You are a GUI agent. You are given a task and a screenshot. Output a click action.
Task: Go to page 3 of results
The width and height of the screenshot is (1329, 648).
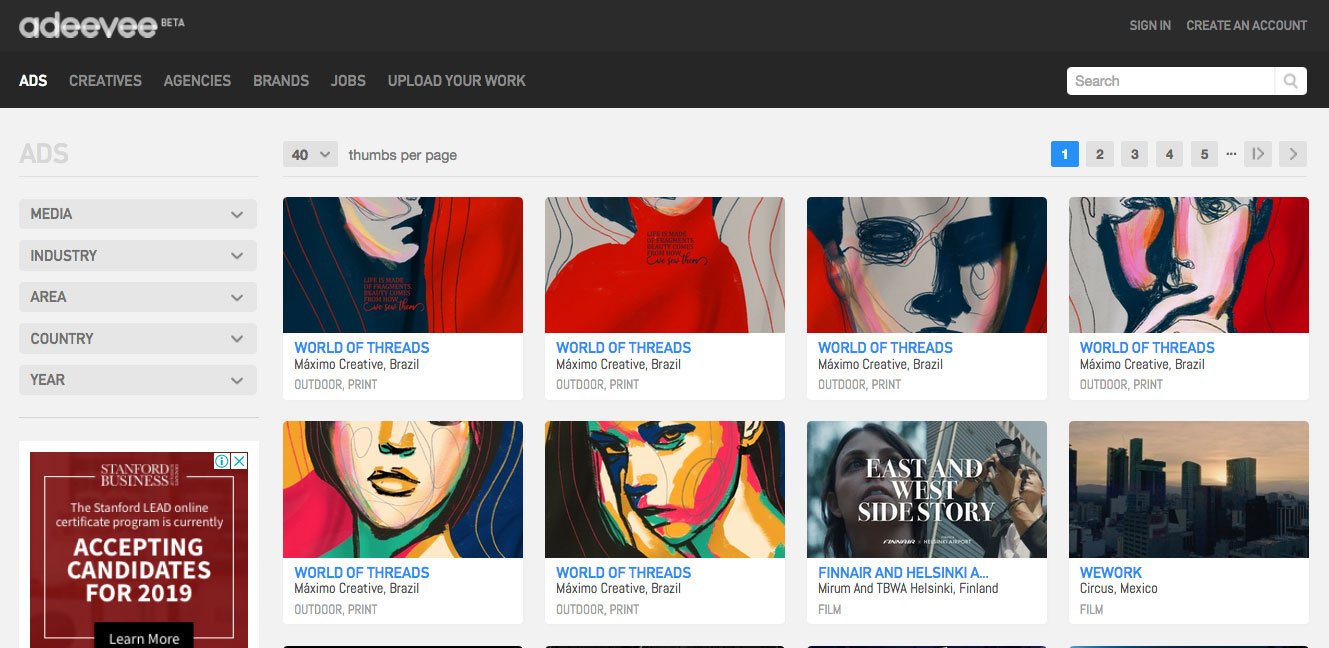tap(1134, 154)
